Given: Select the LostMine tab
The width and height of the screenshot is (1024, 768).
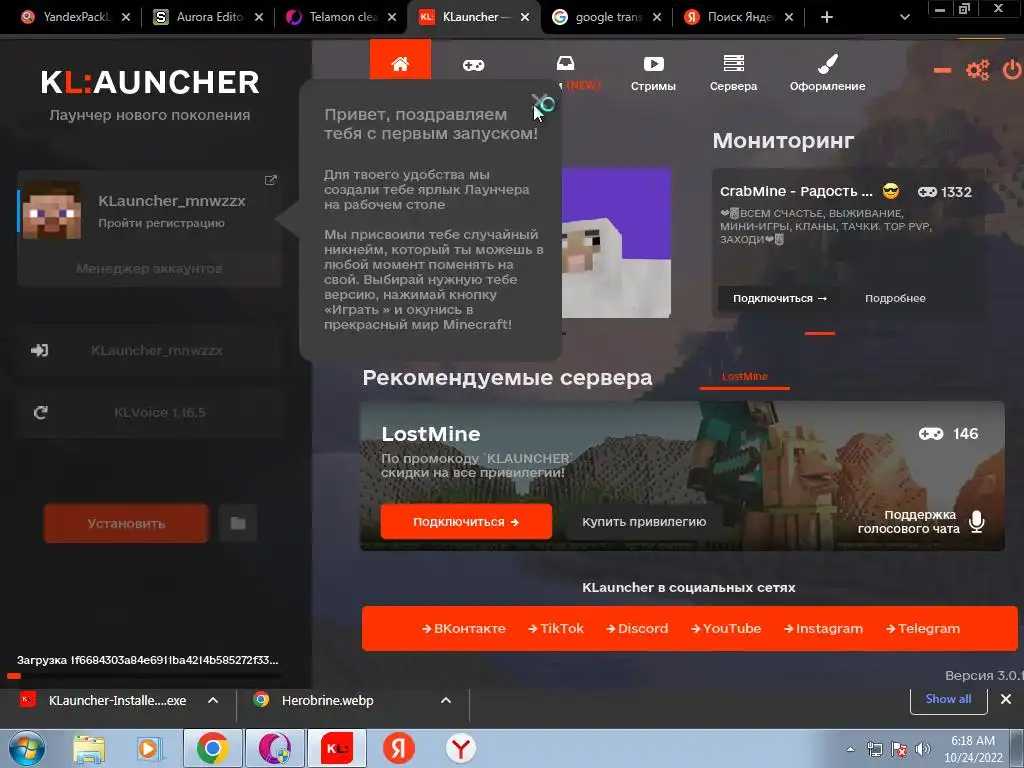Looking at the screenshot, I should coord(744,377).
